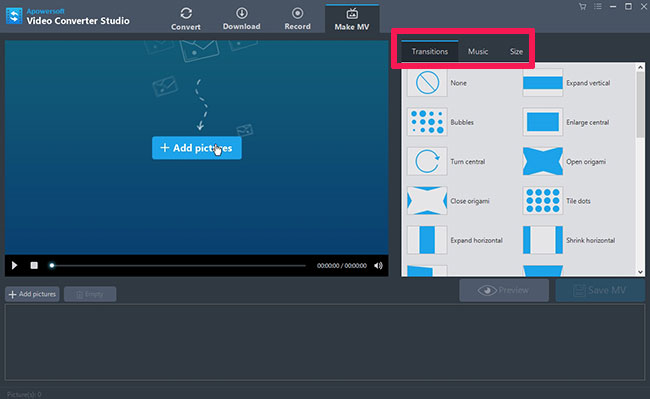Viewport: 650px width, 399px height.
Task: Click the scroll up arrow in transitions list
Action: (x=640, y=67)
